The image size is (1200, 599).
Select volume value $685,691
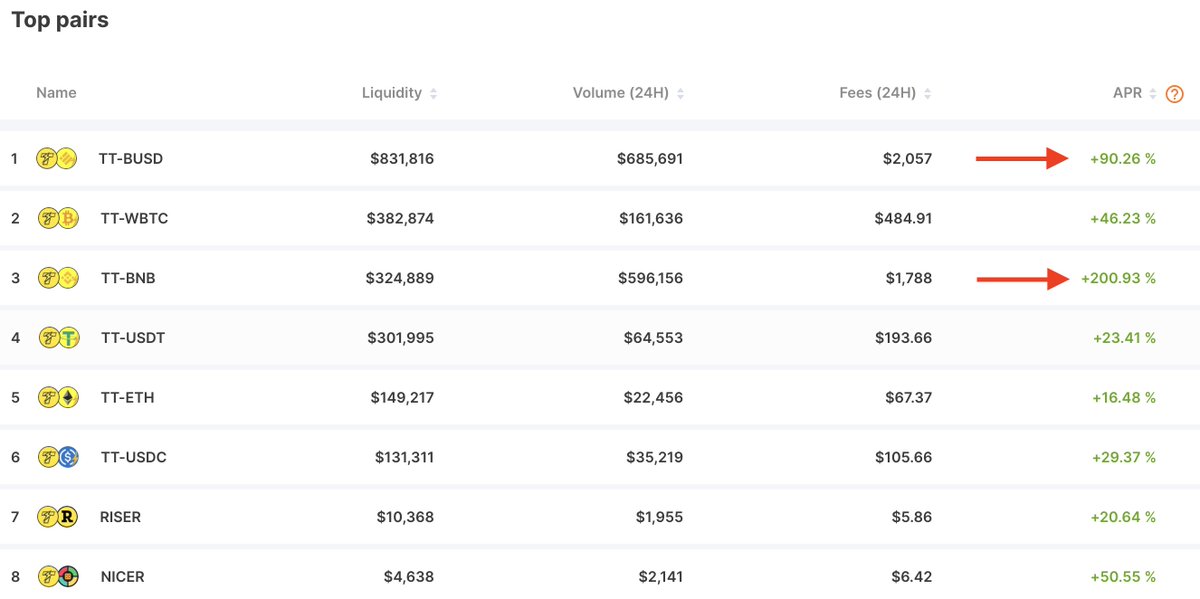pos(650,159)
